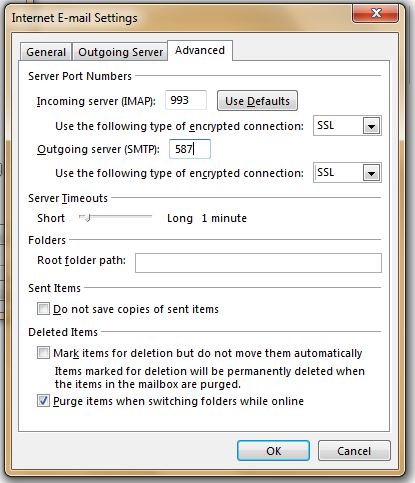Click the Use Defaults button
This screenshot has width=415, height=483.
(x=257, y=101)
